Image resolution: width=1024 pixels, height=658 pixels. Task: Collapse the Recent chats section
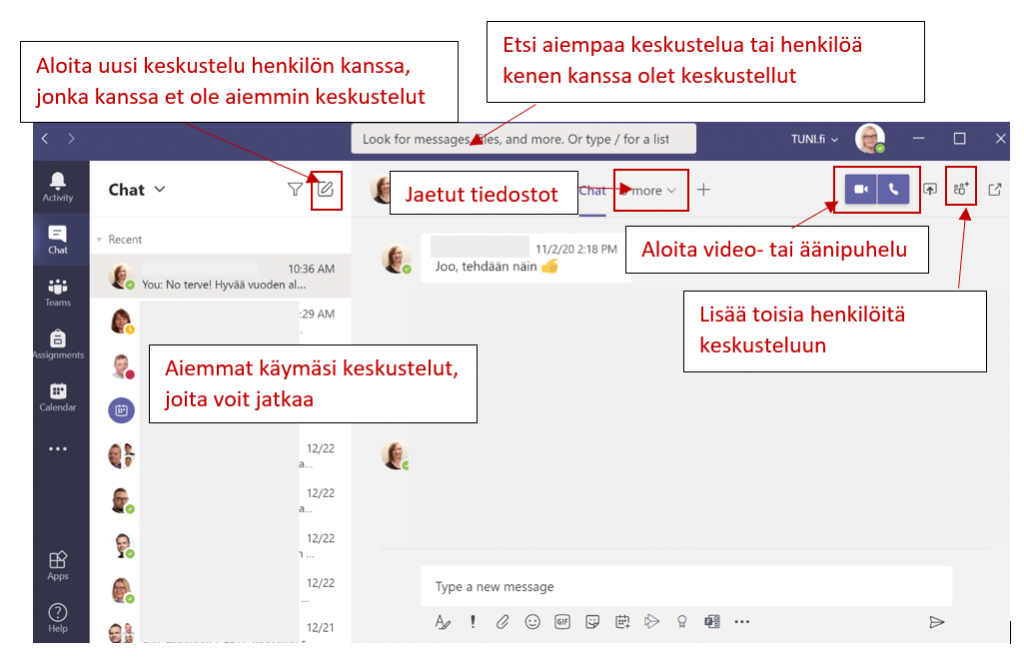(99, 240)
